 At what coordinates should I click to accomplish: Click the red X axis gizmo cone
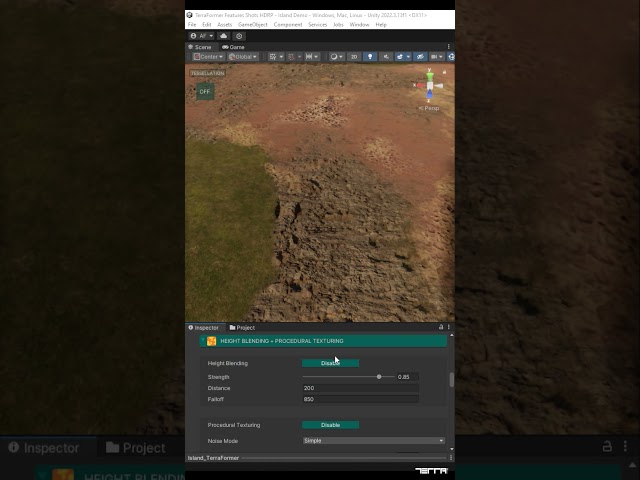click(420, 85)
